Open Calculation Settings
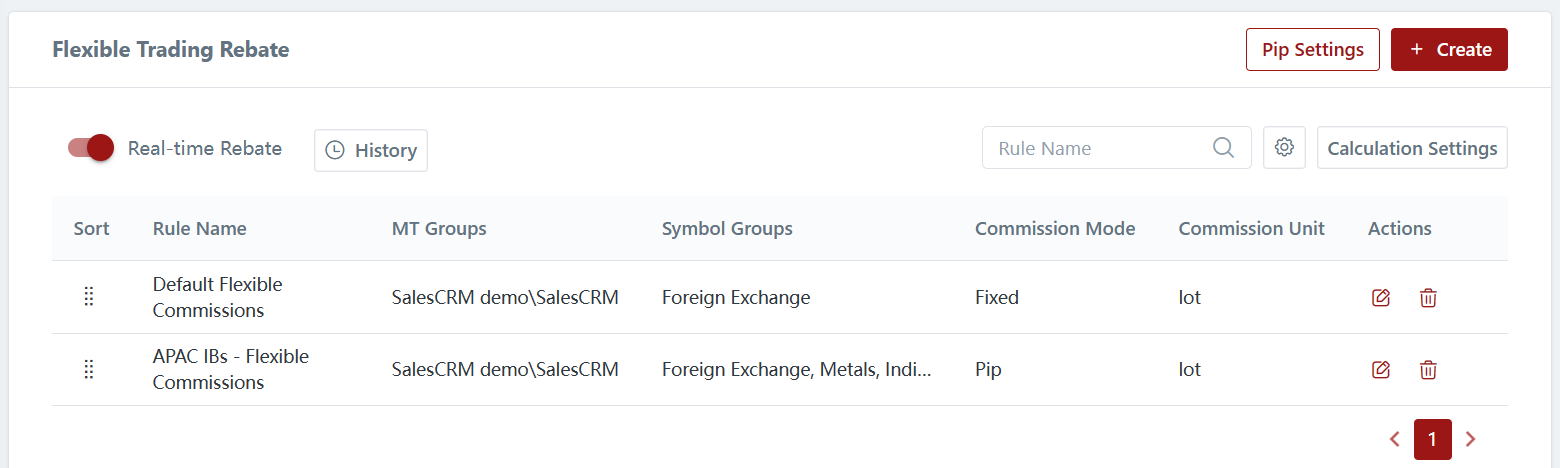This screenshot has height=468, width=1560. pyautogui.click(x=1412, y=148)
